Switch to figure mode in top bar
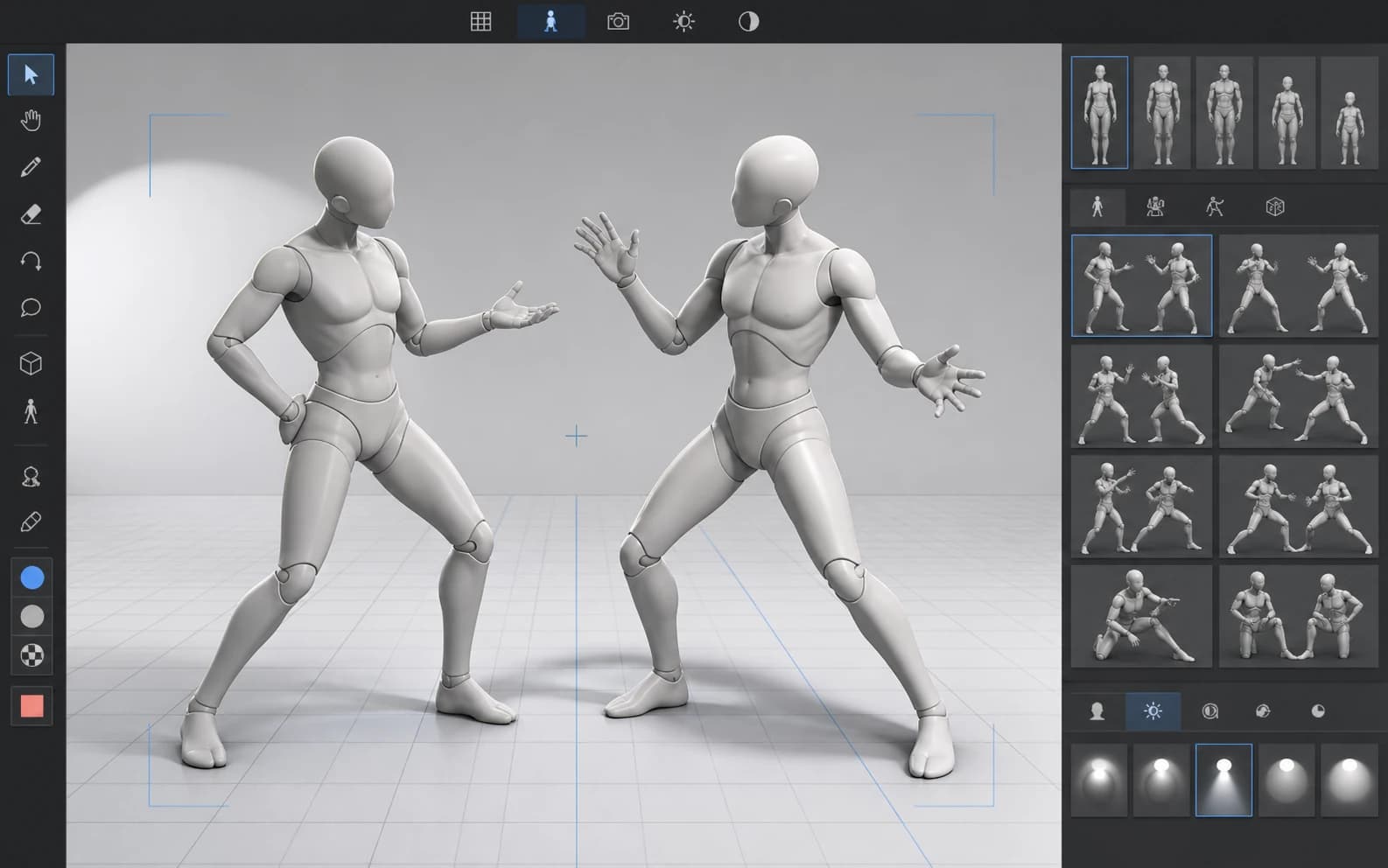 (550, 22)
